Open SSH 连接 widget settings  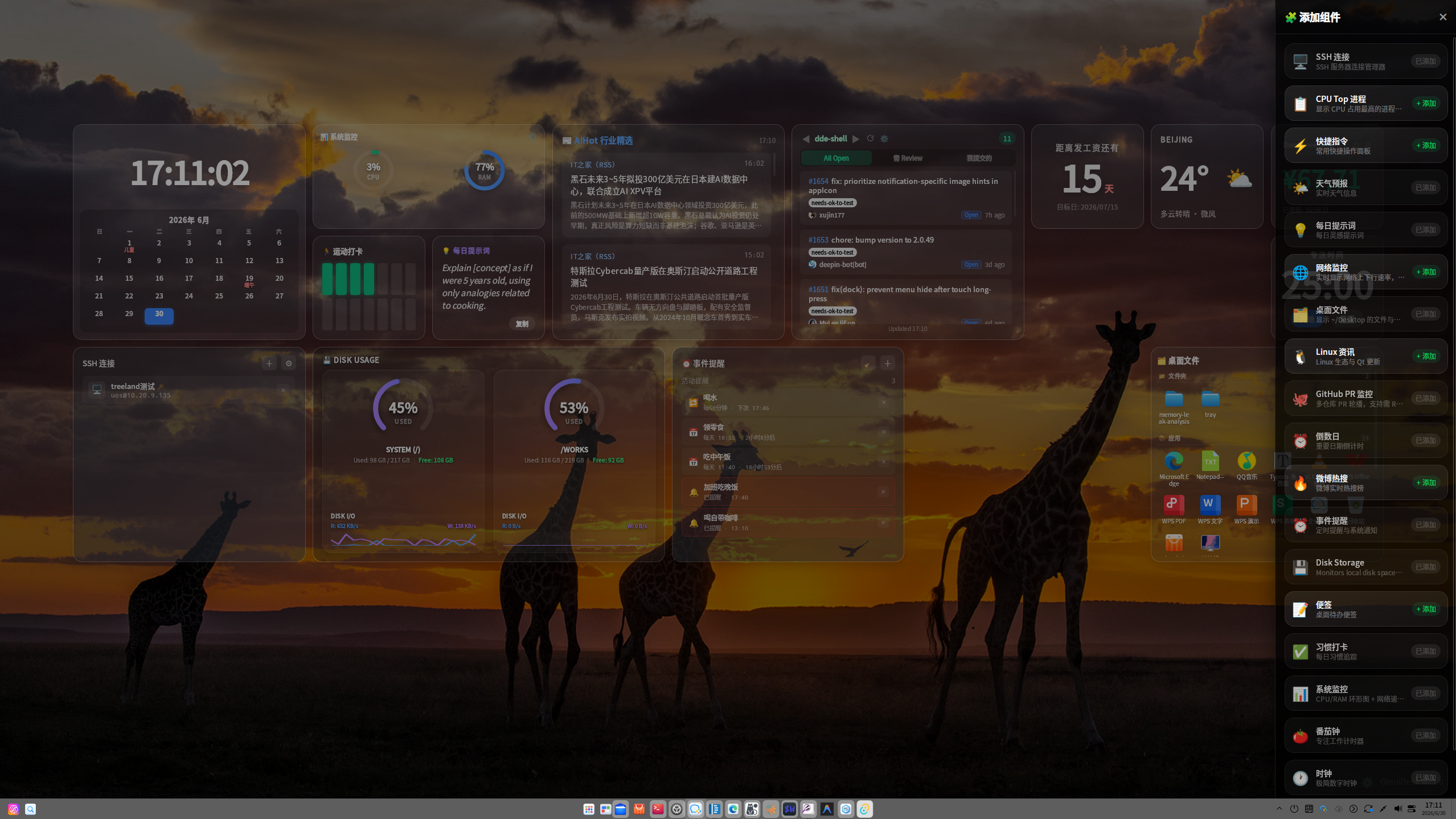pyautogui.click(x=289, y=363)
